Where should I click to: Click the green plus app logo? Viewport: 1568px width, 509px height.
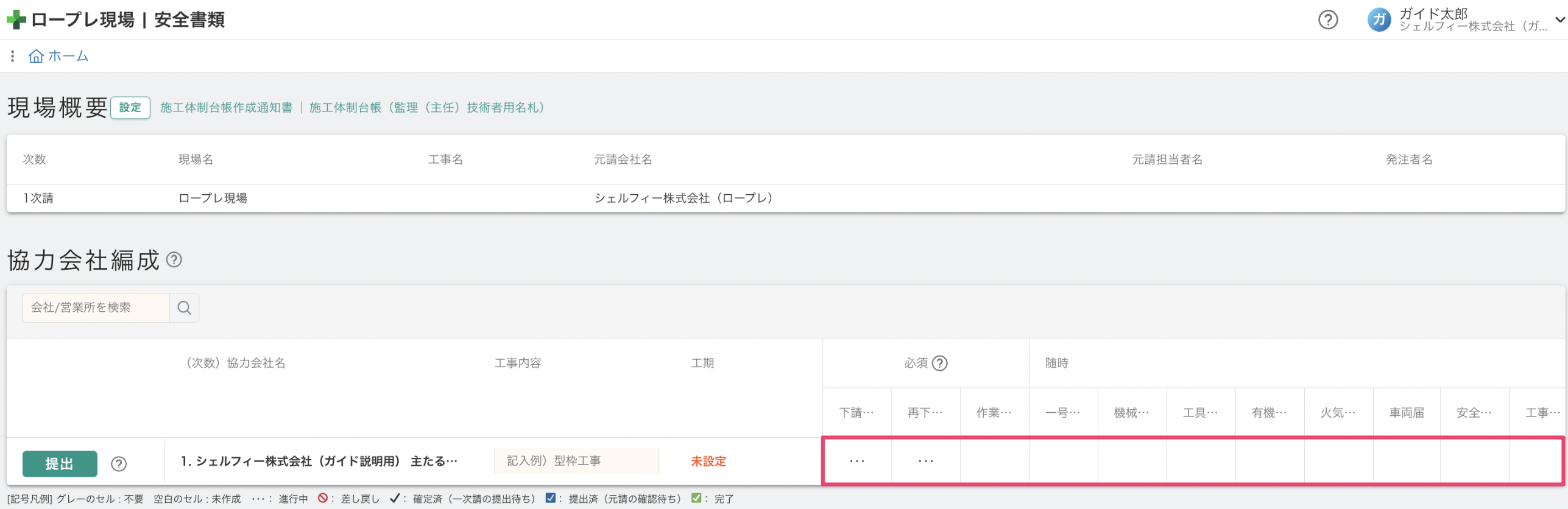point(16,20)
